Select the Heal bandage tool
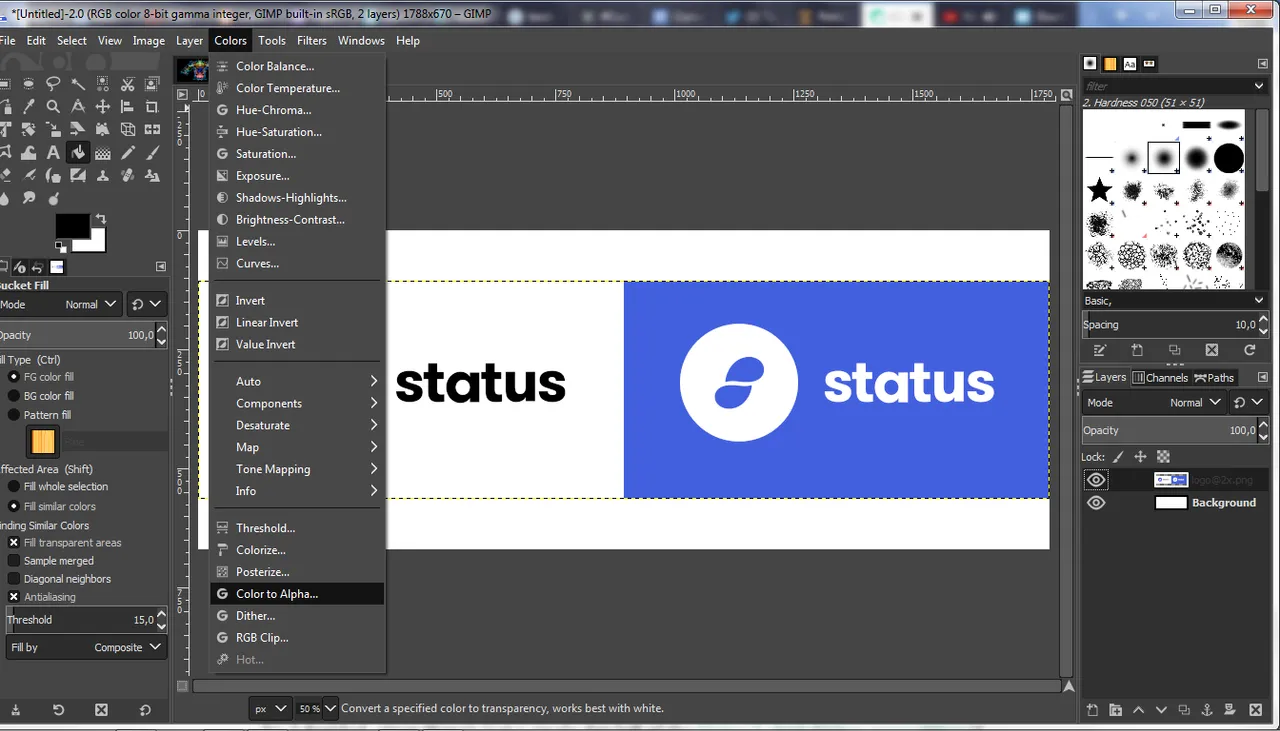1280x731 pixels. pos(128,175)
